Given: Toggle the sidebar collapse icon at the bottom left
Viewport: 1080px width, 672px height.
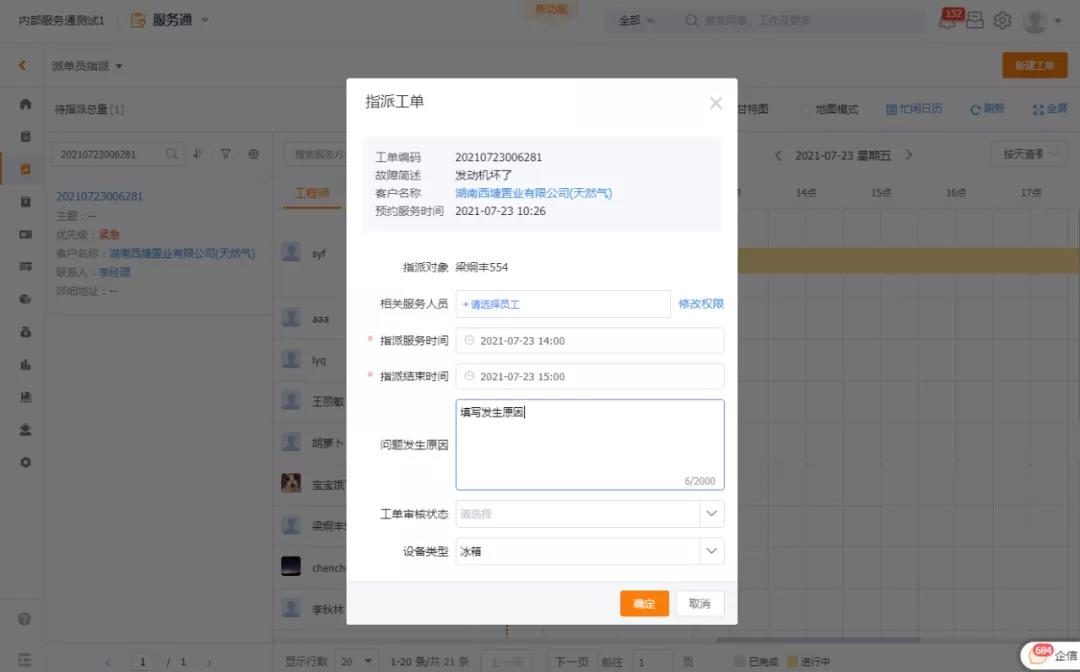Looking at the screenshot, I should [25, 660].
